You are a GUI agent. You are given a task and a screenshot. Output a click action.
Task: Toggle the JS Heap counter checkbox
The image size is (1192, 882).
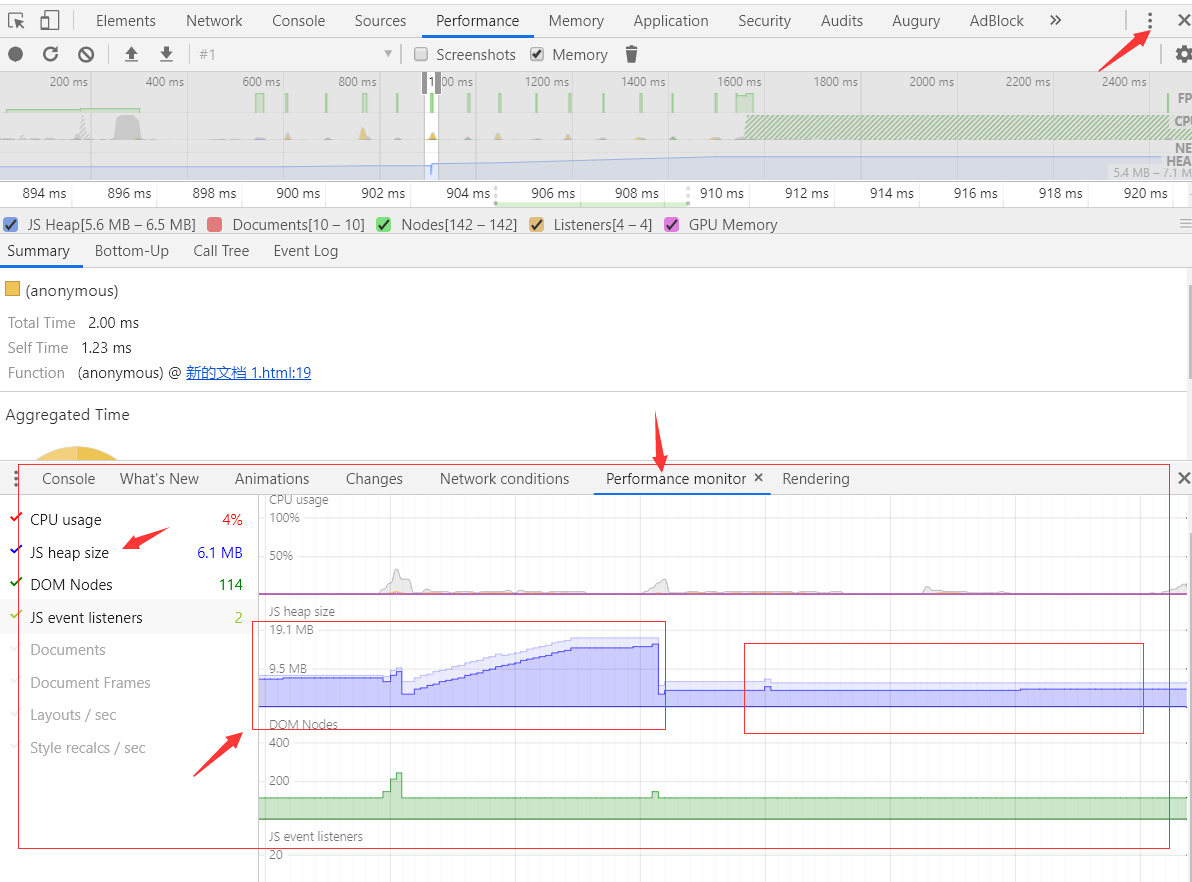[x=11, y=225]
